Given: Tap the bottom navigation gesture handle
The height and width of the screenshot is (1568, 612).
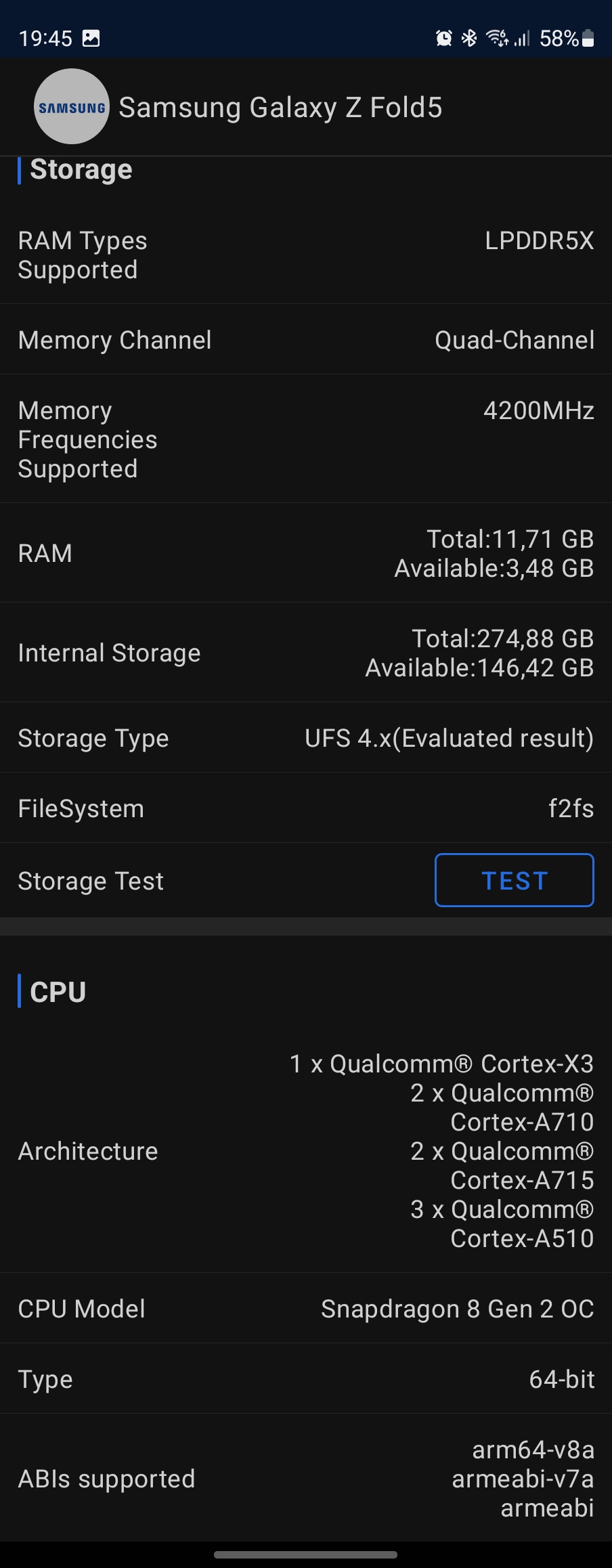Looking at the screenshot, I should point(306,1554).
